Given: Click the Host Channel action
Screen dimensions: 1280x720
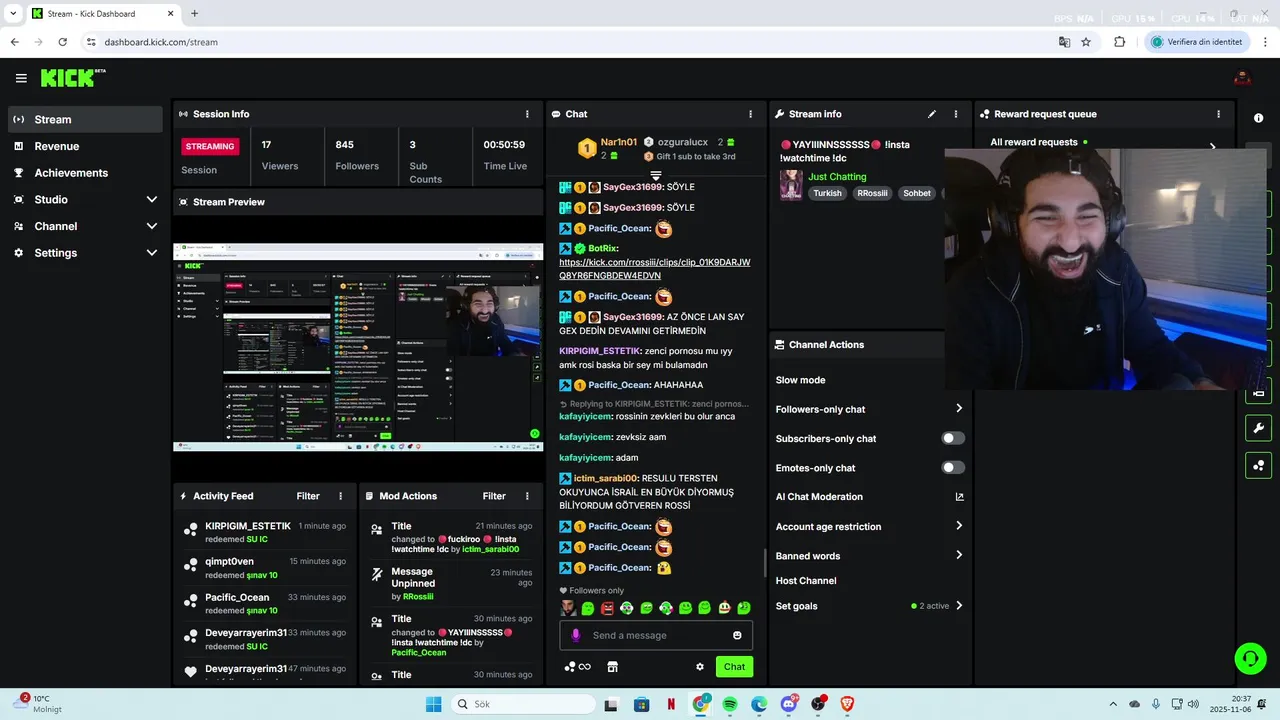Looking at the screenshot, I should pyautogui.click(x=806, y=581).
